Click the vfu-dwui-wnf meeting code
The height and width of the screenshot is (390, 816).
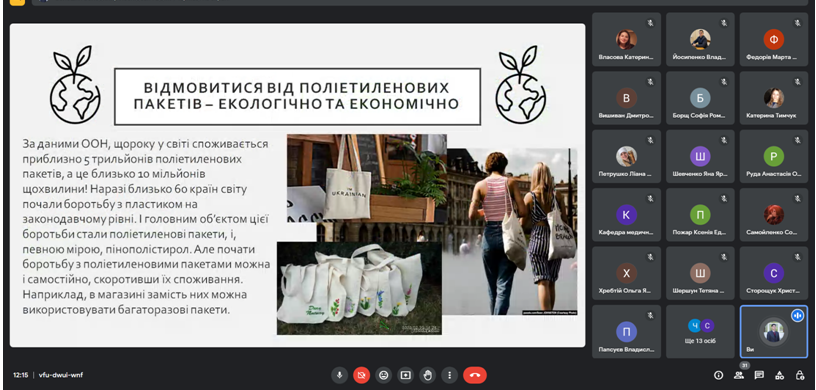[x=61, y=375]
